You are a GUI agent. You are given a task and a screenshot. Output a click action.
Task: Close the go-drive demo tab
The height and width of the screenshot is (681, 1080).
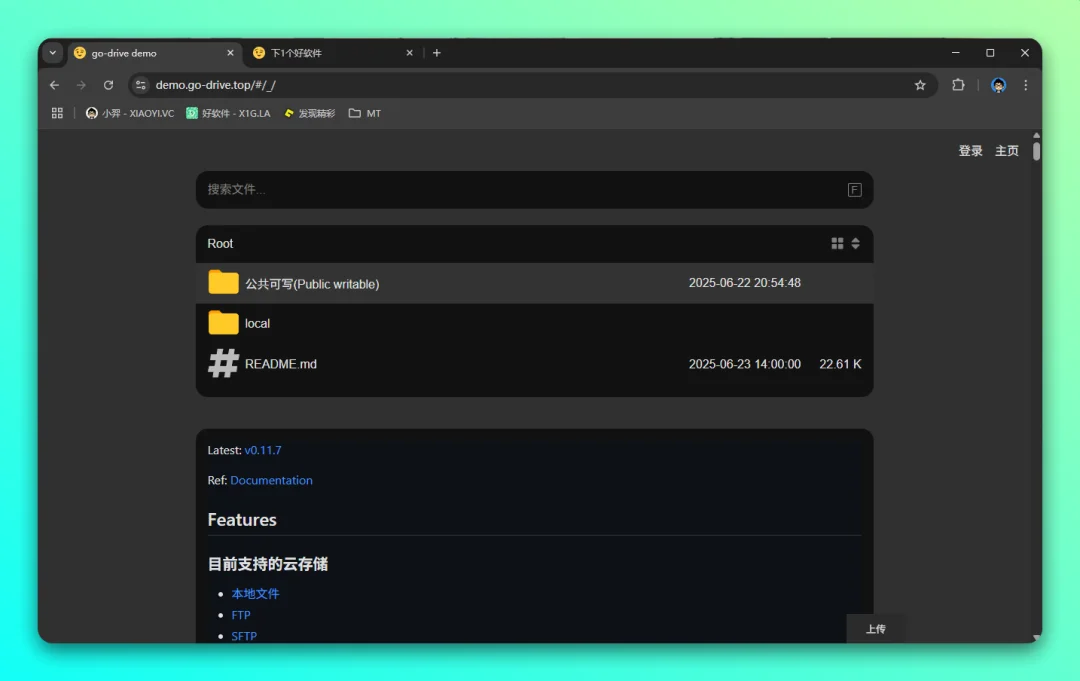[x=230, y=53]
